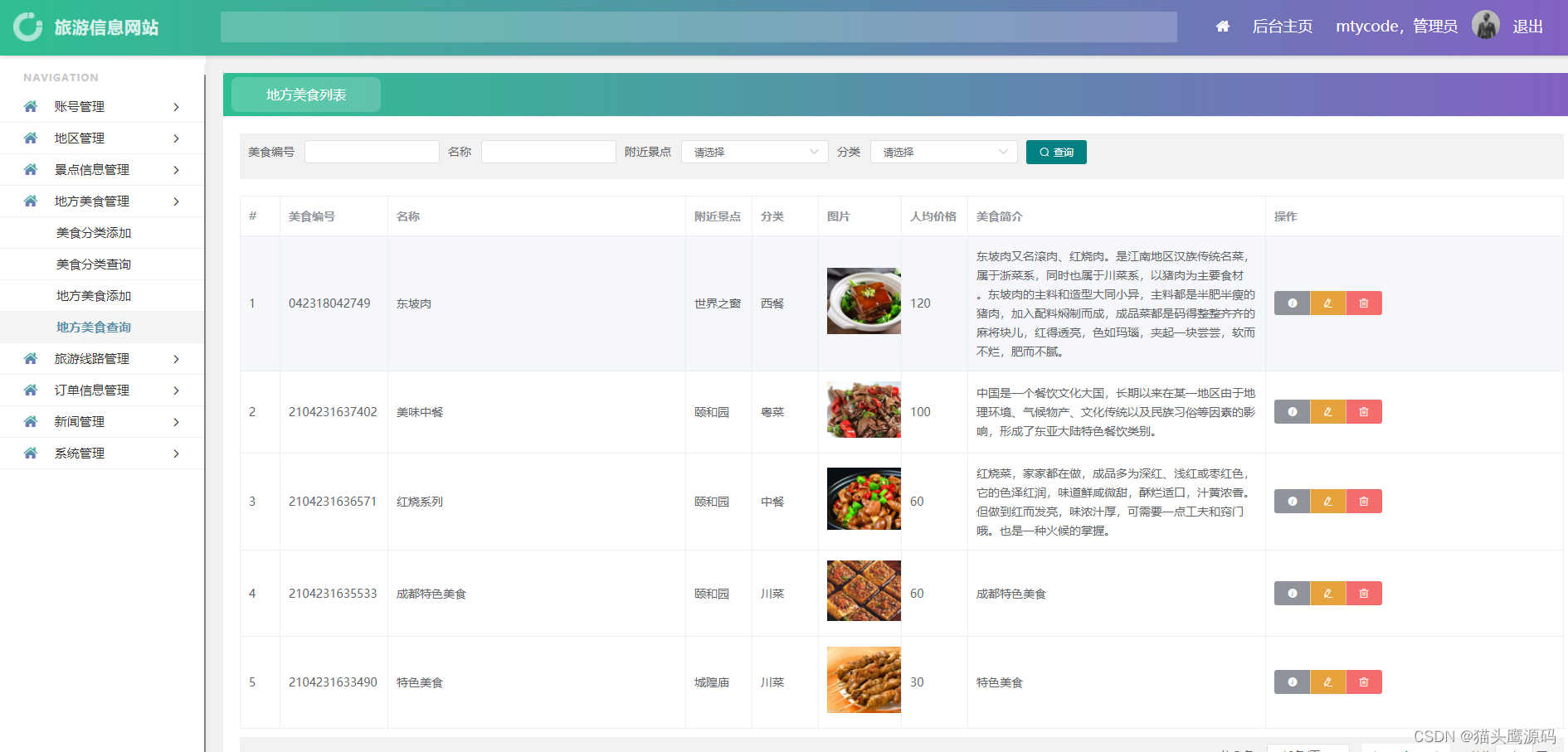Open the 分类 请选择 dropdown
The width and height of the screenshot is (1568, 752).
943,152
